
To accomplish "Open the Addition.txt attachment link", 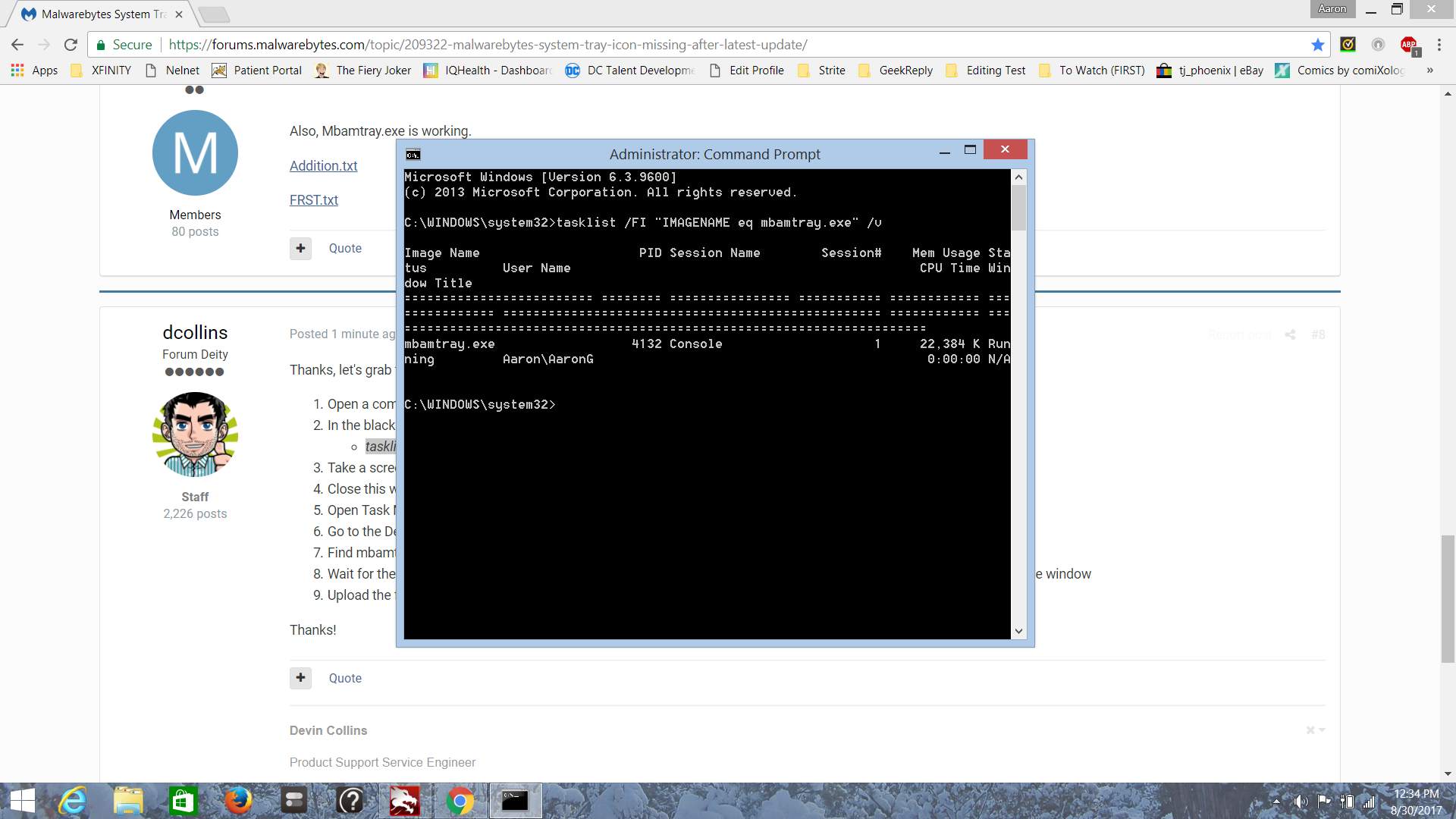I will (323, 165).
